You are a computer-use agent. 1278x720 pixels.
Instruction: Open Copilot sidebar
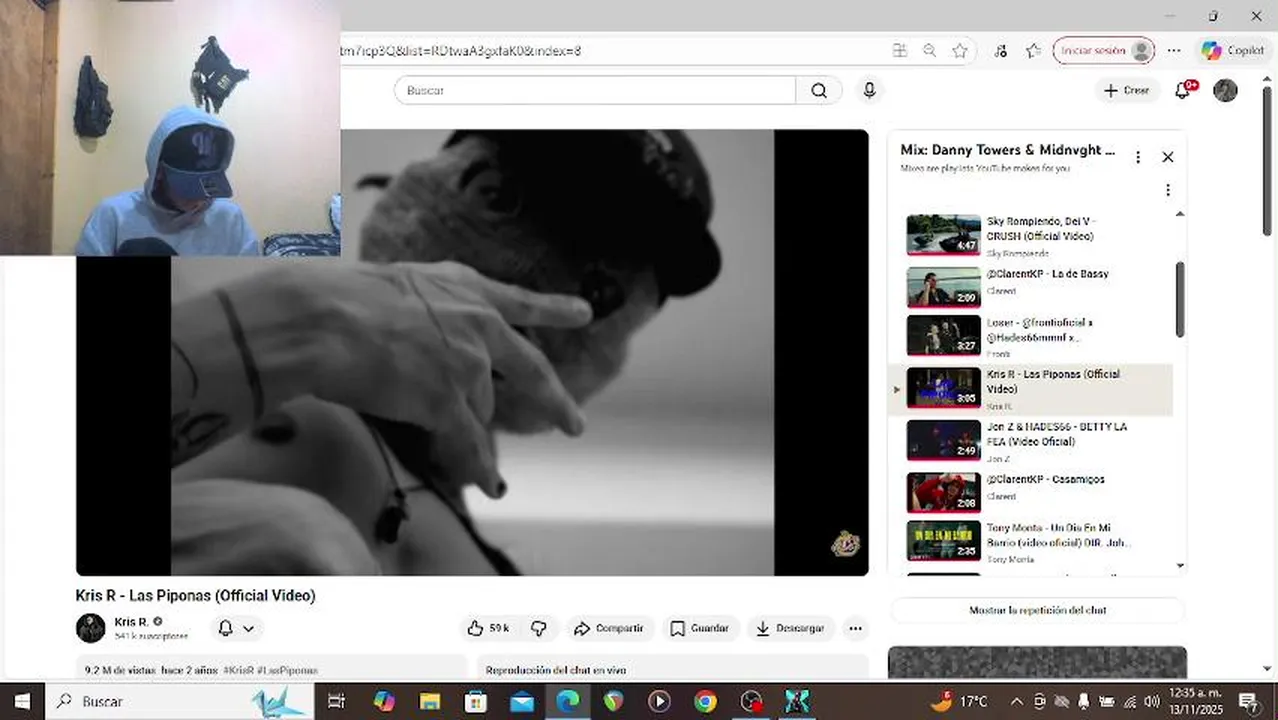(x=1233, y=51)
